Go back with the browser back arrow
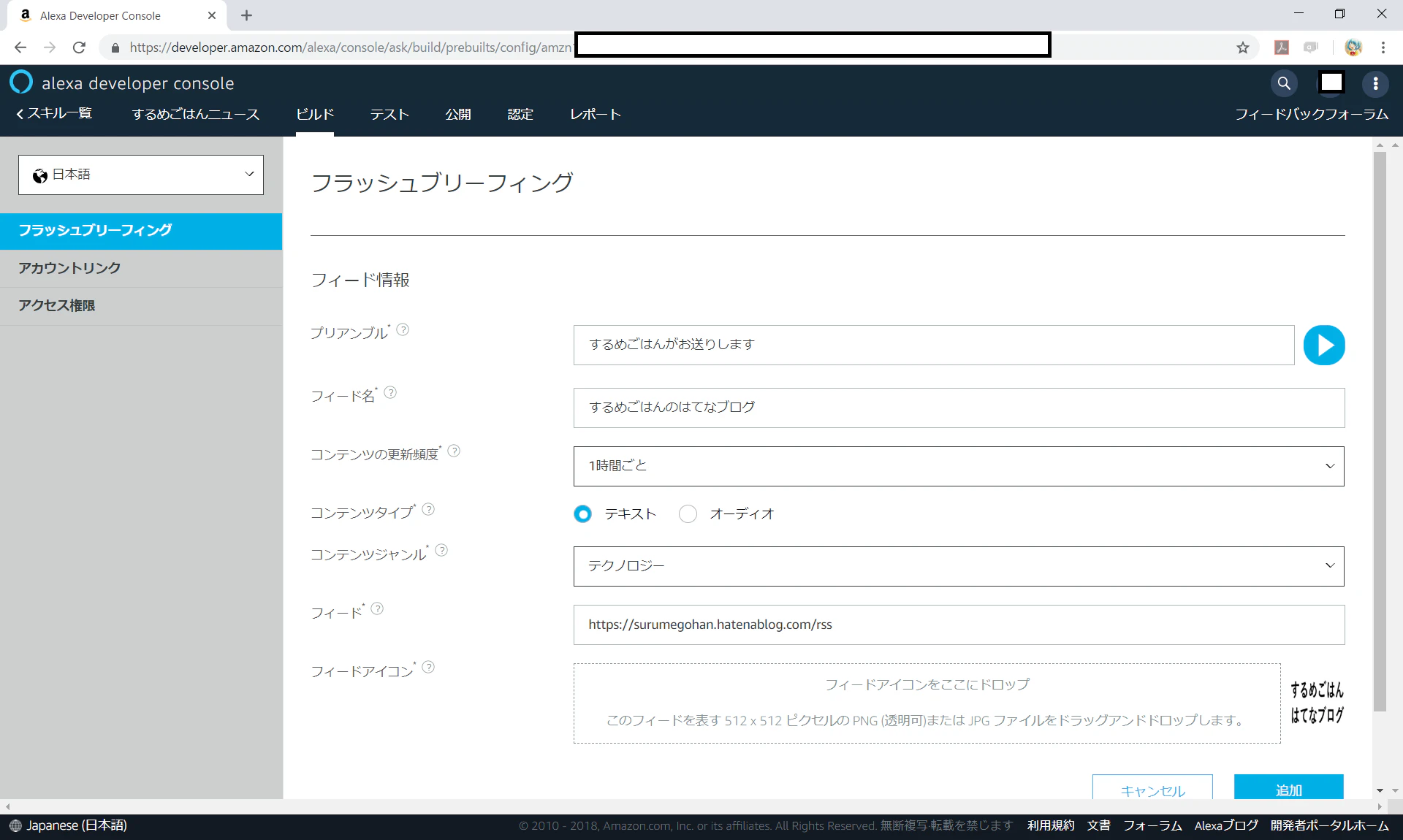Image resolution: width=1403 pixels, height=840 pixels. click(x=20, y=47)
